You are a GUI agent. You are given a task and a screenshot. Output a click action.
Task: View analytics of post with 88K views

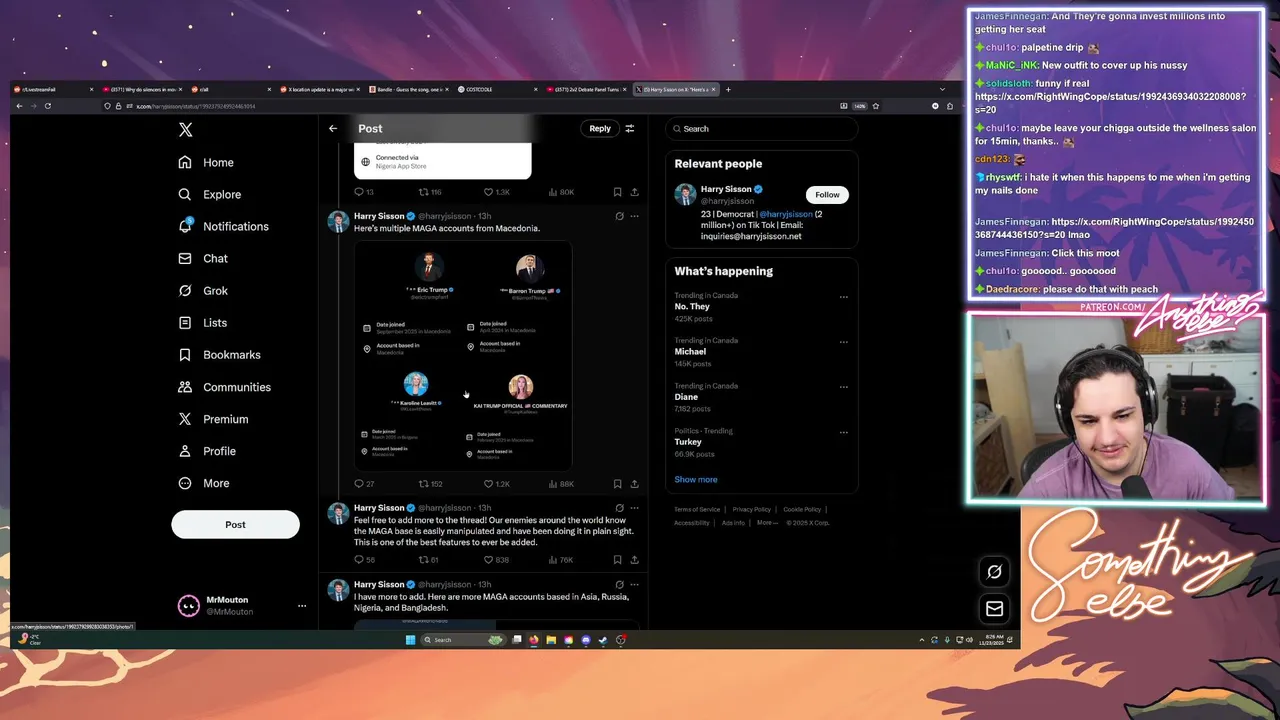click(561, 484)
